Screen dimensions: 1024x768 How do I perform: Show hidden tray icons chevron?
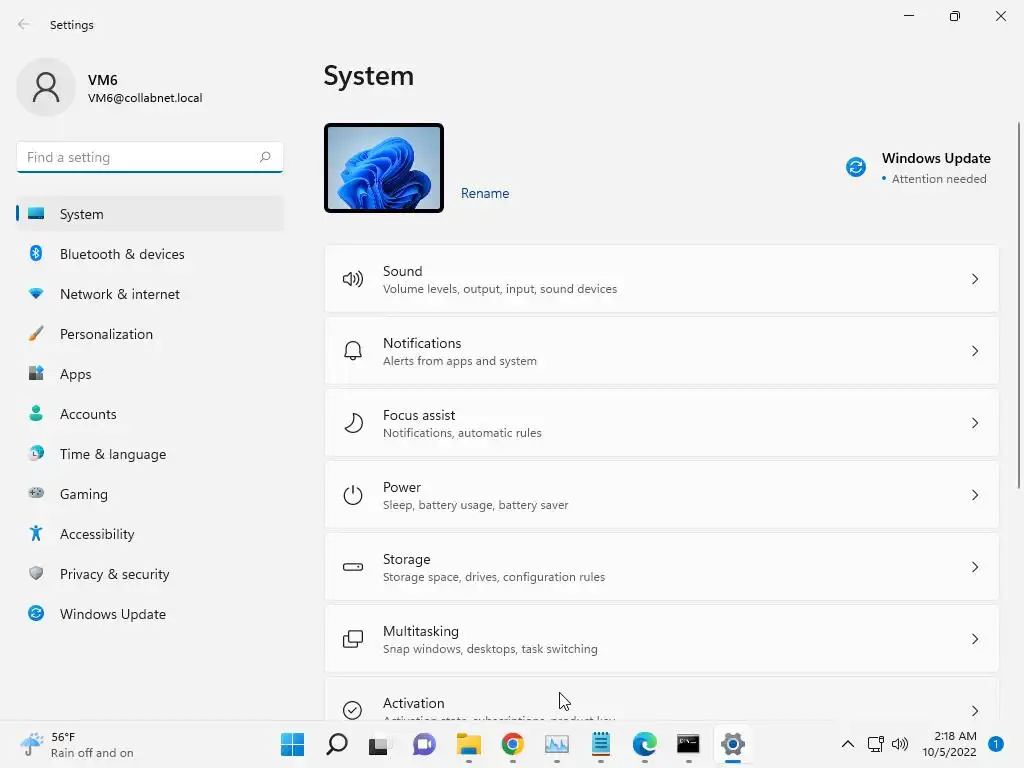pyautogui.click(x=848, y=744)
